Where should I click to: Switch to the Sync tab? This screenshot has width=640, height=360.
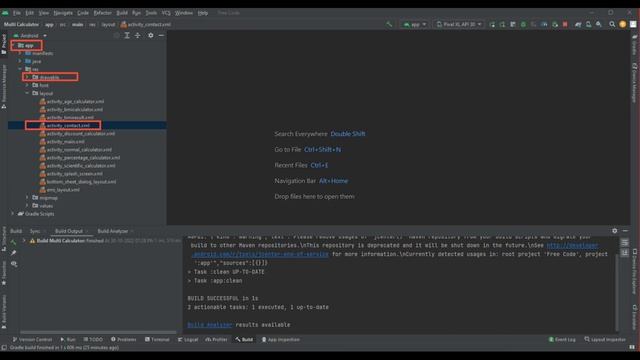35,231
